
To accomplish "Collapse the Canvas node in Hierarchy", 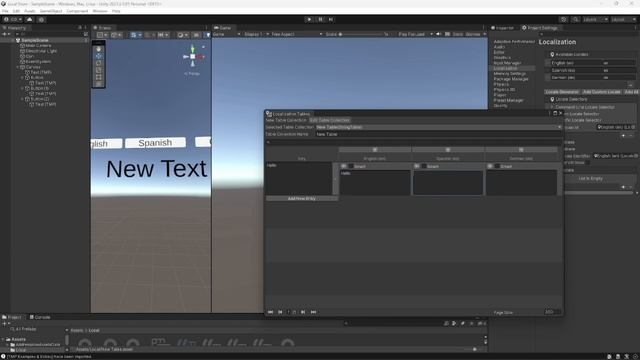I will pyautogui.click(x=18, y=67).
